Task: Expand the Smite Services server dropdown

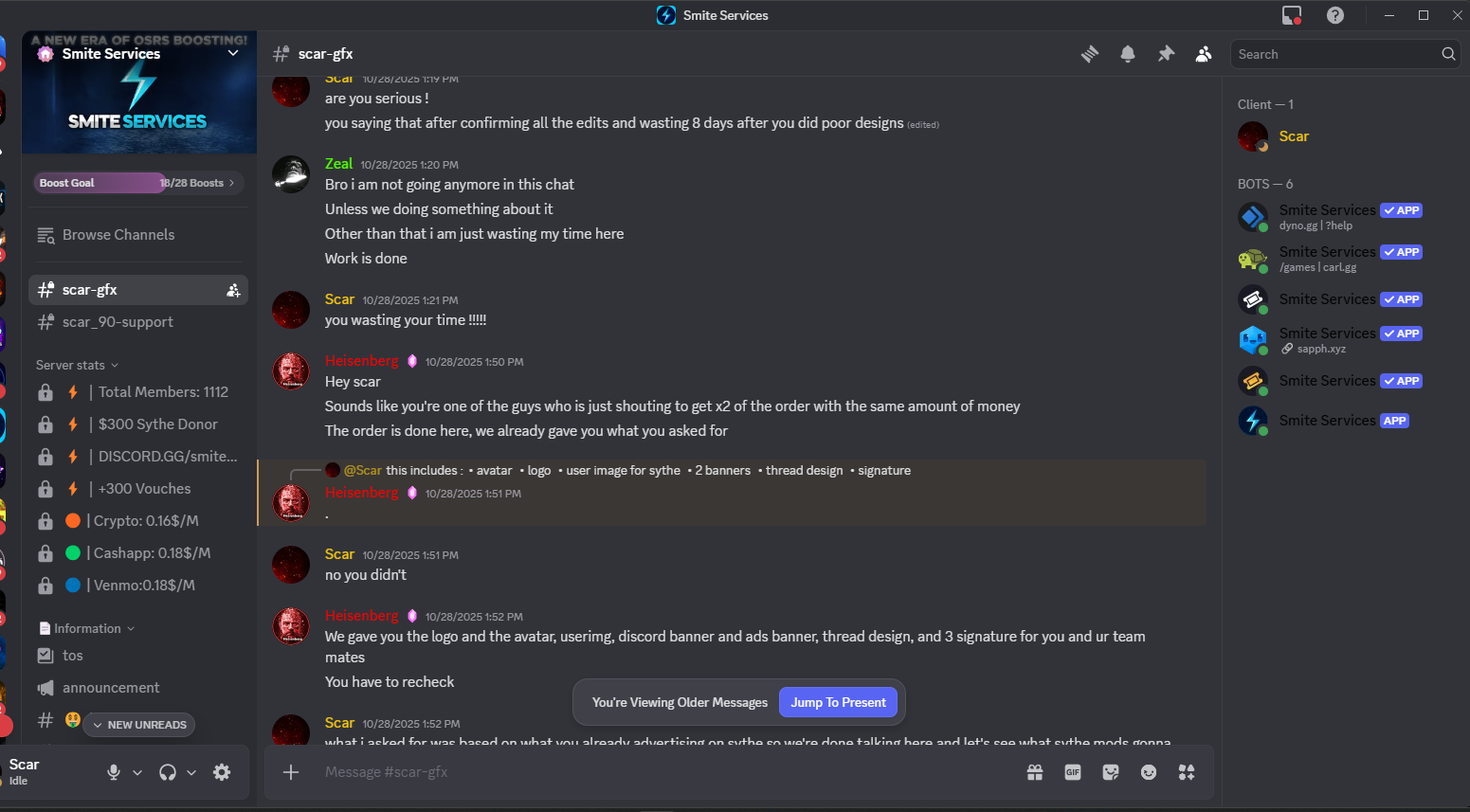Action: click(x=233, y=53)
